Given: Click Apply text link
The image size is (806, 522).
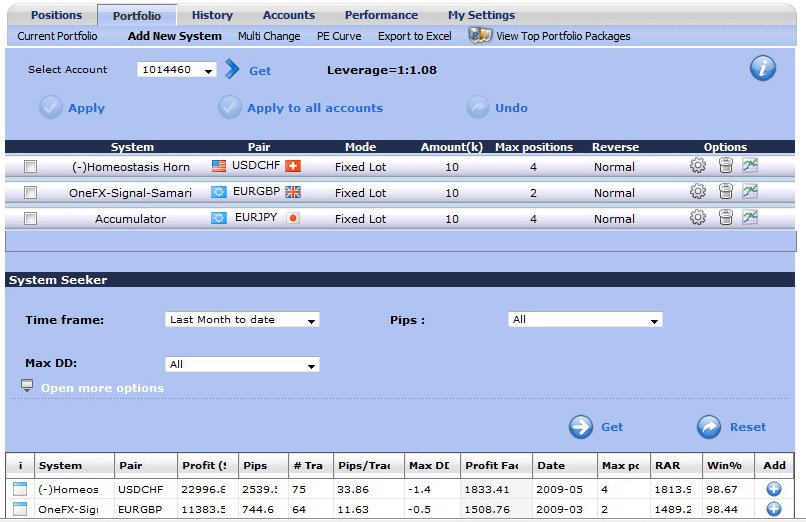Looking at the screenshot, I should pos(86,108).
